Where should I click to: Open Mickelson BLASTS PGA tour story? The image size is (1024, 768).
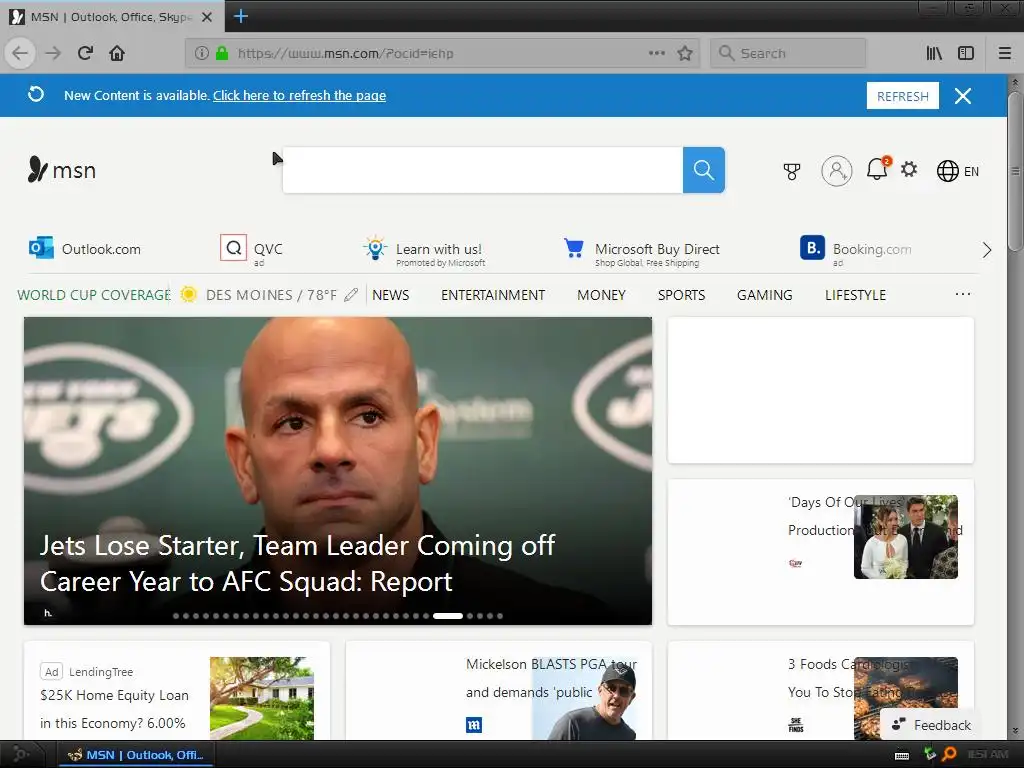[x=551, y=678]
